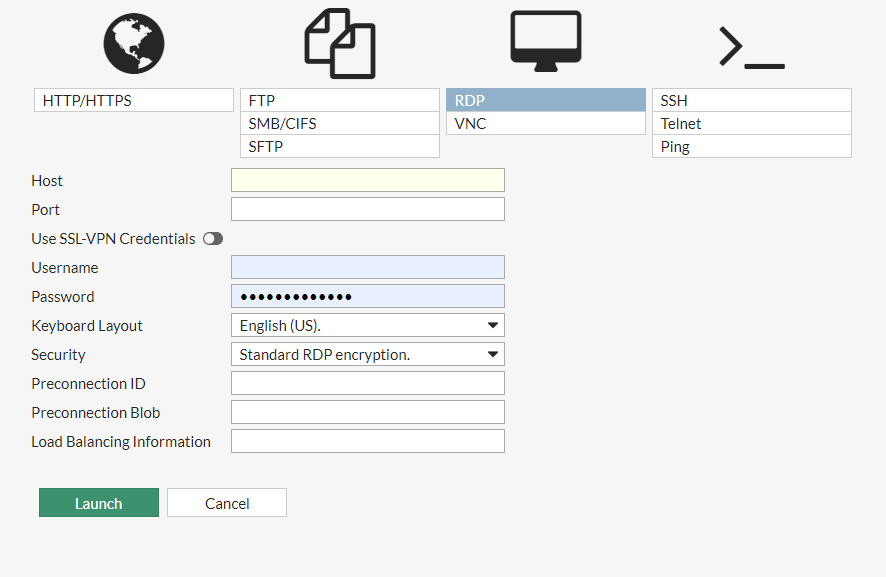Select the SSH protocol option
Image resolution: width=886 pixels, height=577 pixels.
pos(751,101)
